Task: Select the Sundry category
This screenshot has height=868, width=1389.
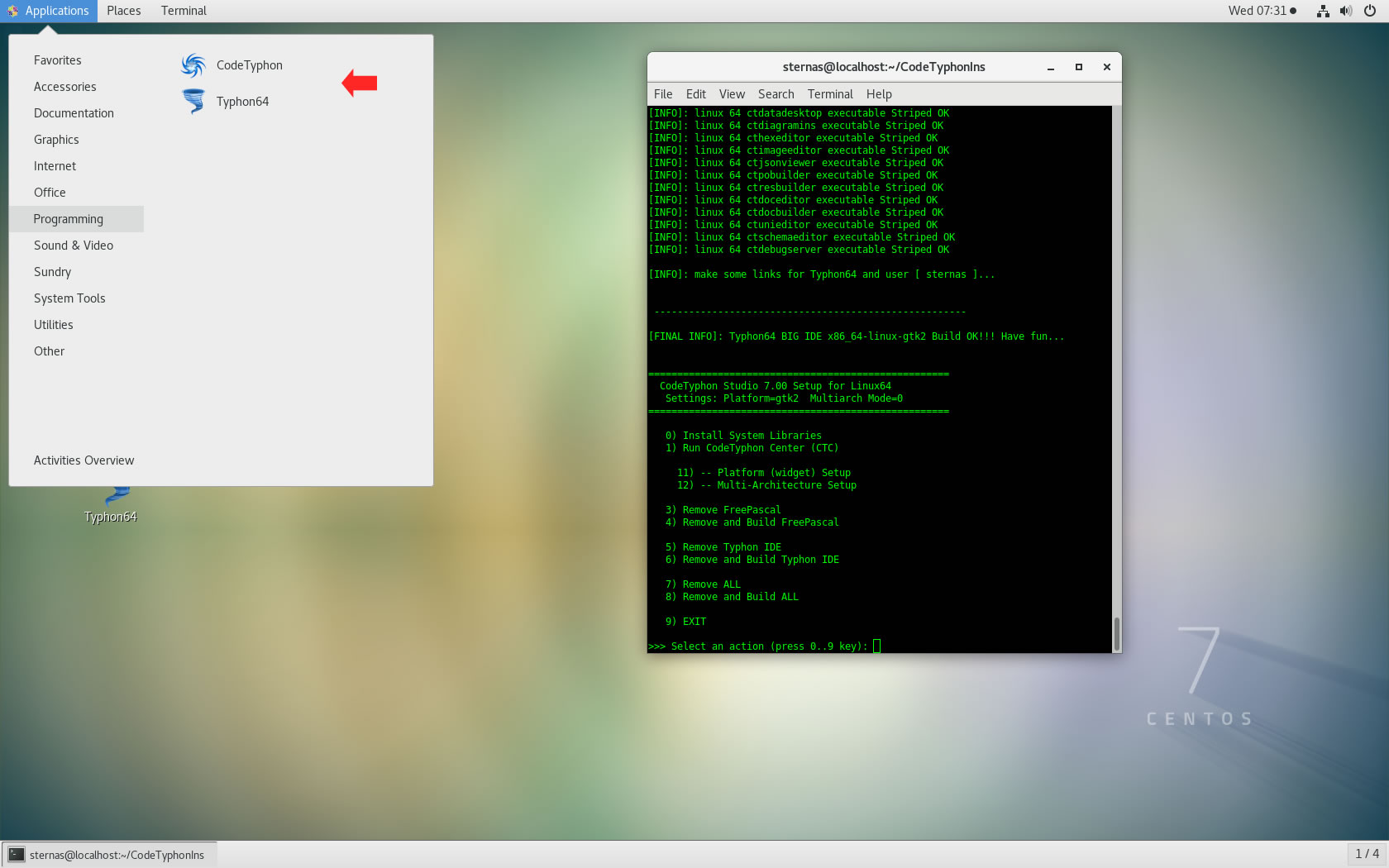Action: [x=76, y=272]
